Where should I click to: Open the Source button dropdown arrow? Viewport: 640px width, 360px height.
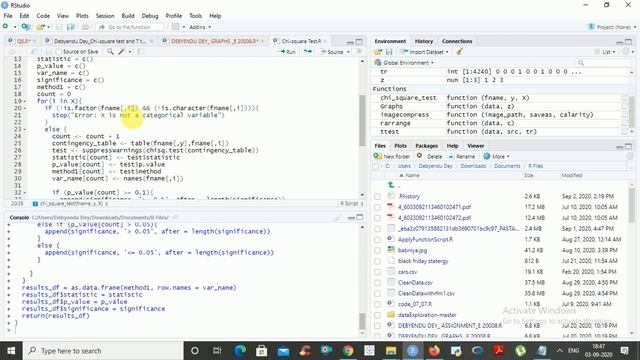[x=348, y=52]
